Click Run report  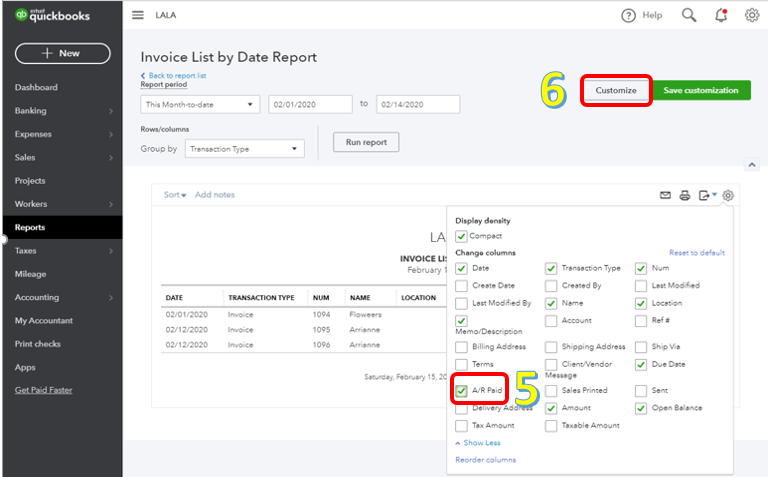(366, 142)
